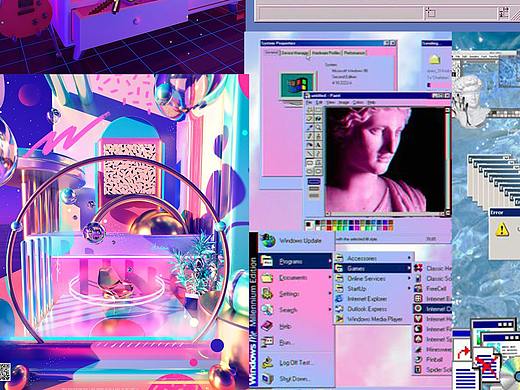Select the Free-Form Select tool in Paint
520x390 pixels.
coord(310,110)
